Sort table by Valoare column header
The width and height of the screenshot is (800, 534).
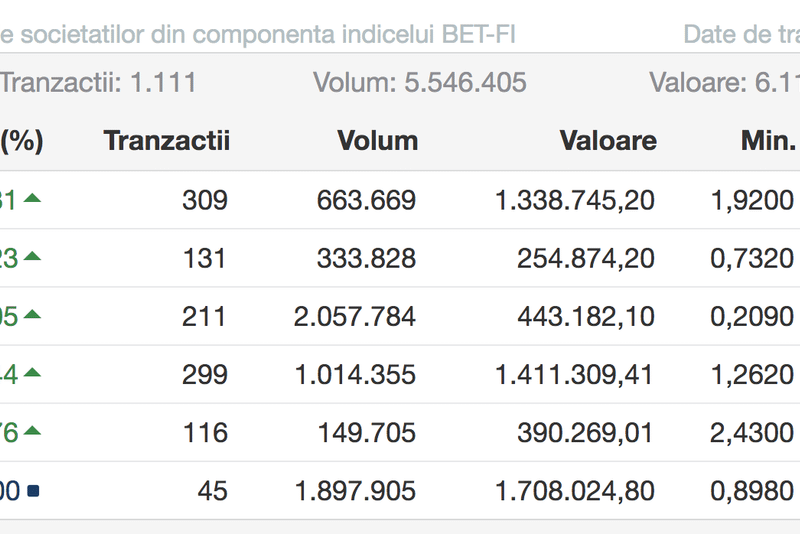click(608, 141)
